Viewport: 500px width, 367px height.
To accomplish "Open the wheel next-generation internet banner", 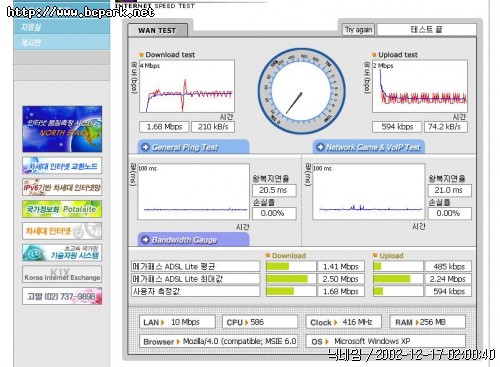I will click(62, 231).
